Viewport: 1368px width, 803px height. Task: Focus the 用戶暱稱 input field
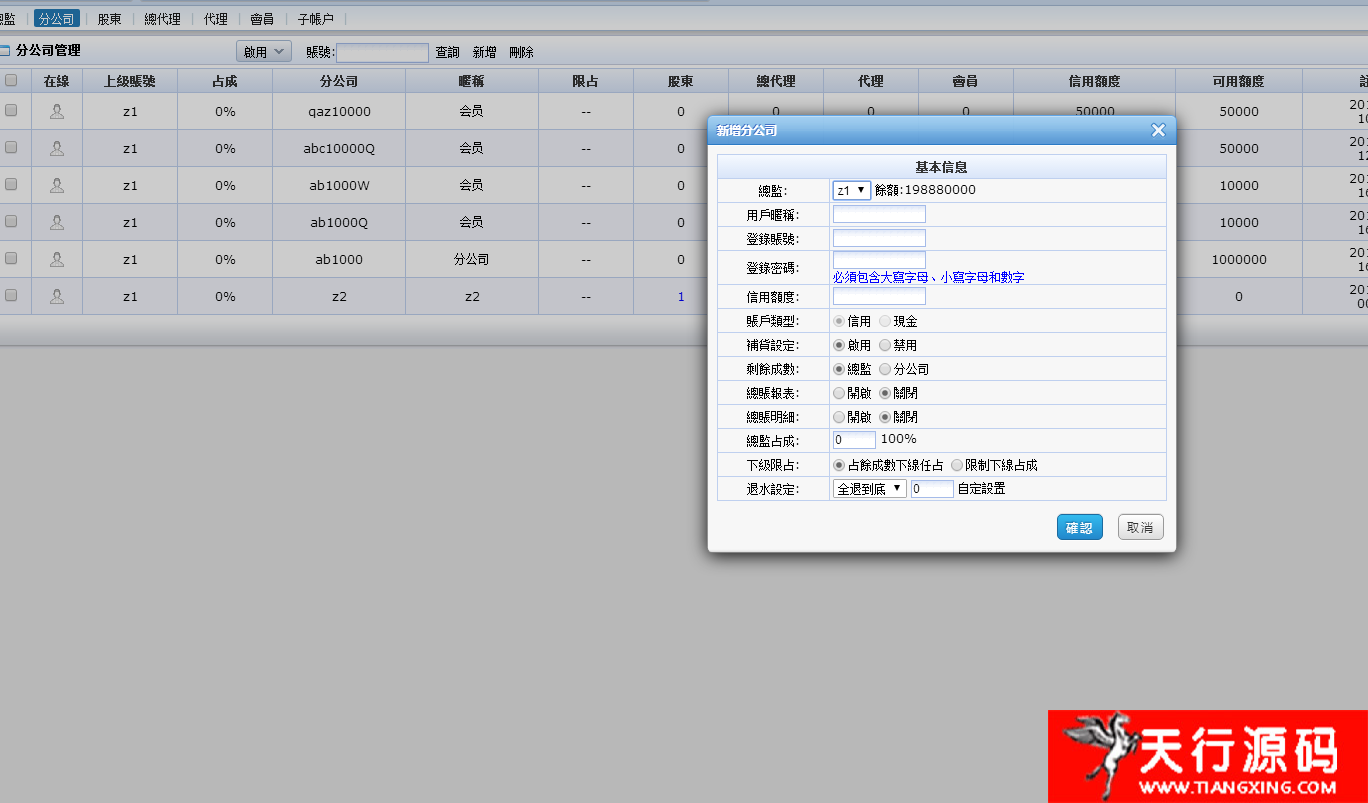coord(879,214)
